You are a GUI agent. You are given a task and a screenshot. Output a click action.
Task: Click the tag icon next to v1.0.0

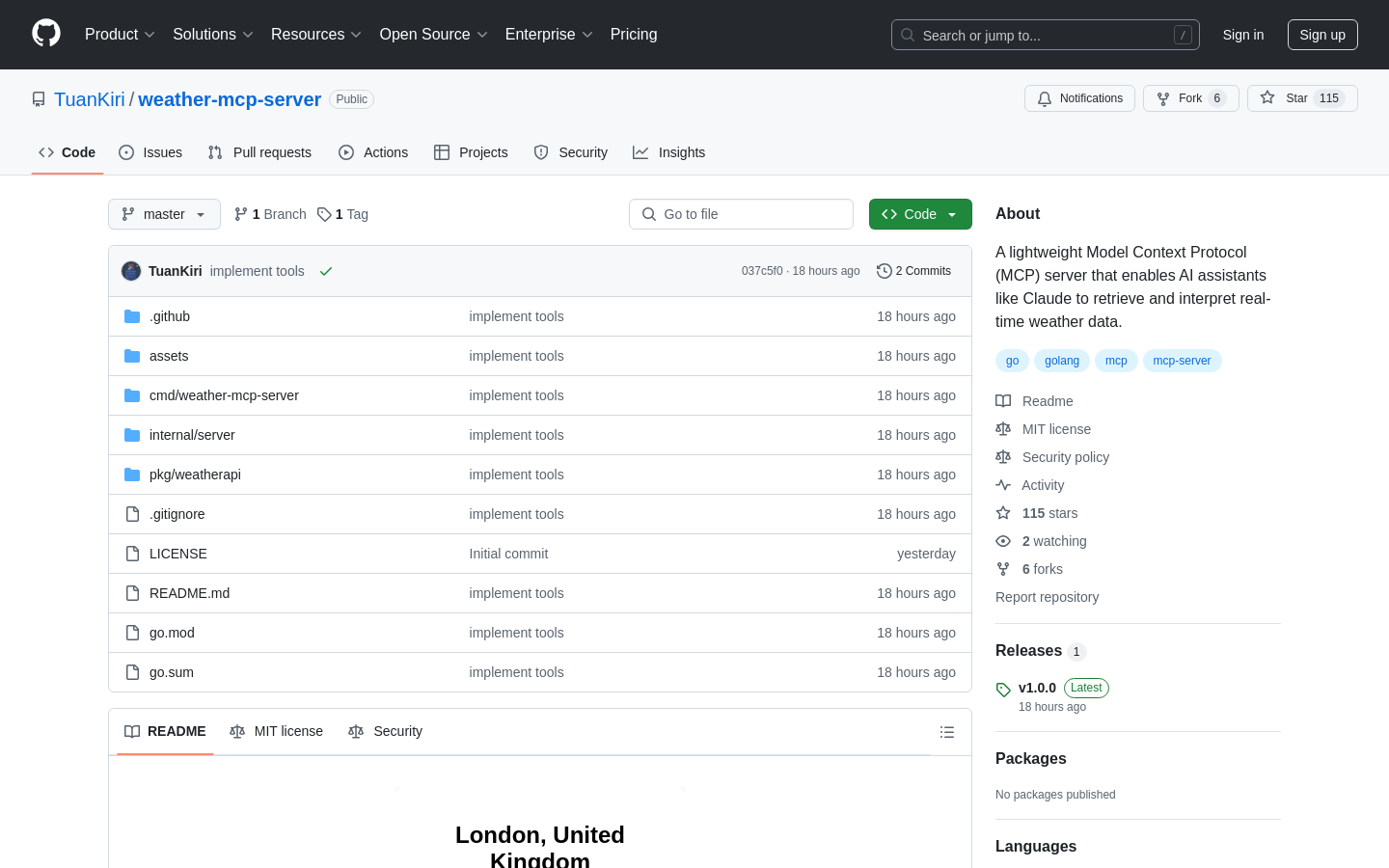[1003, 690]
